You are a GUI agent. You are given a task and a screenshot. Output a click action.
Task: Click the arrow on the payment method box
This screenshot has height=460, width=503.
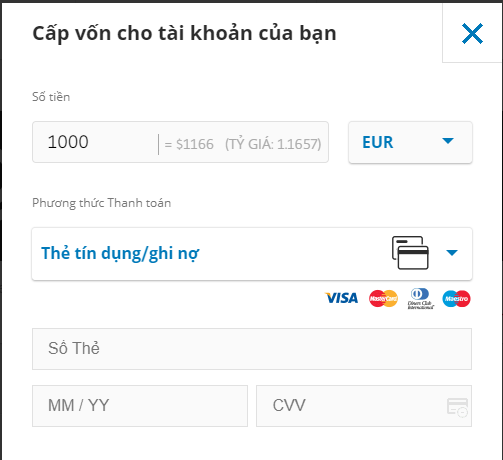tap(452, 253)
